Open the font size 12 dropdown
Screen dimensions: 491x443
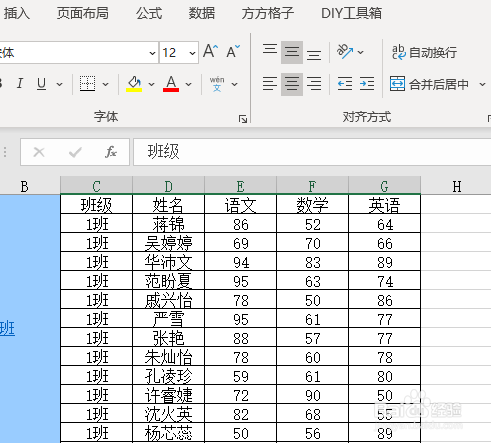point(192,53)
